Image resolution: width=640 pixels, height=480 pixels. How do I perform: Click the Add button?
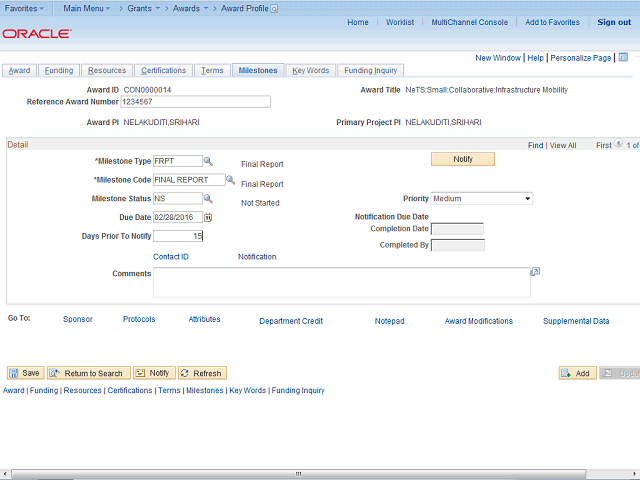[578, 373]
